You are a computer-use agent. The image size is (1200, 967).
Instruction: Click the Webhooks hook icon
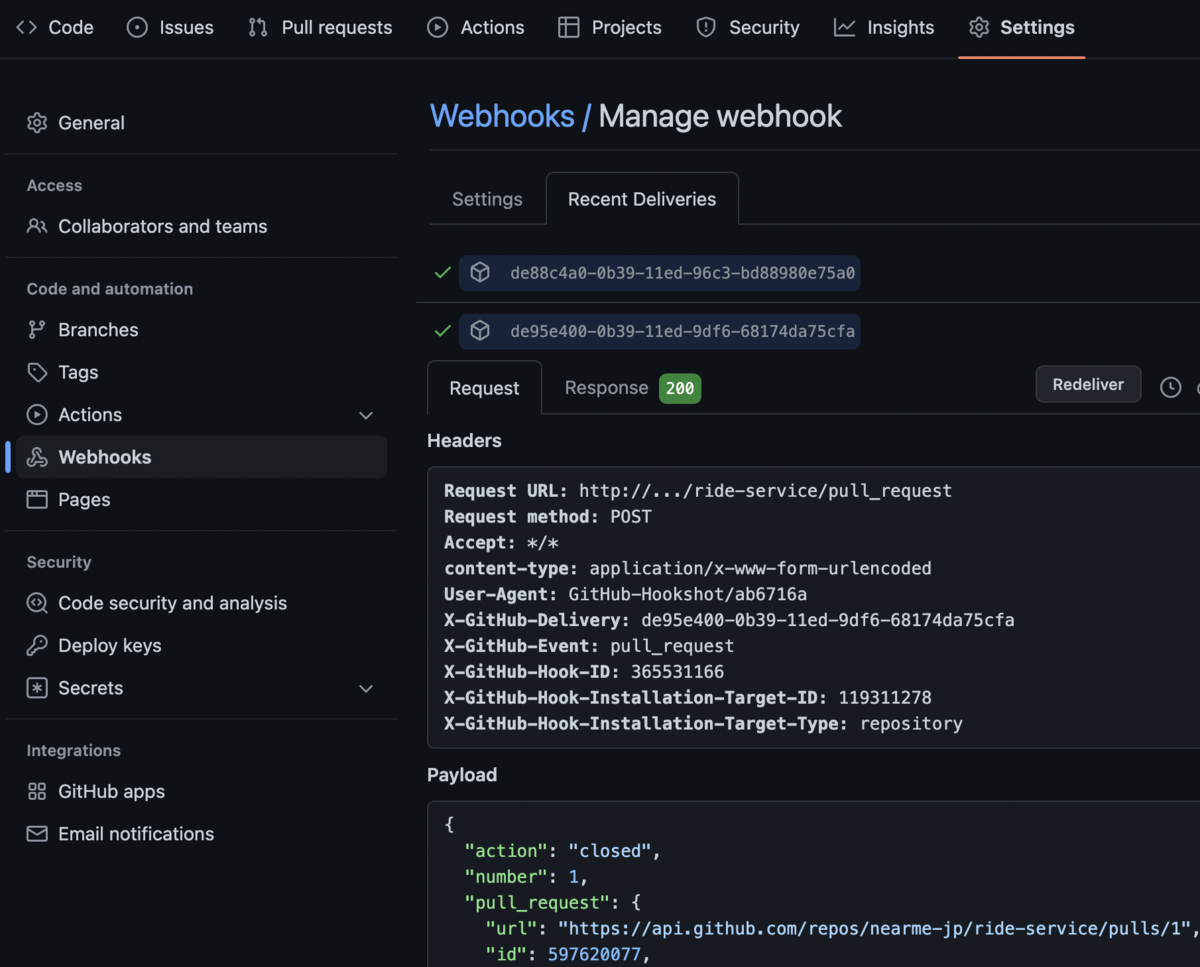click(37, 457)
